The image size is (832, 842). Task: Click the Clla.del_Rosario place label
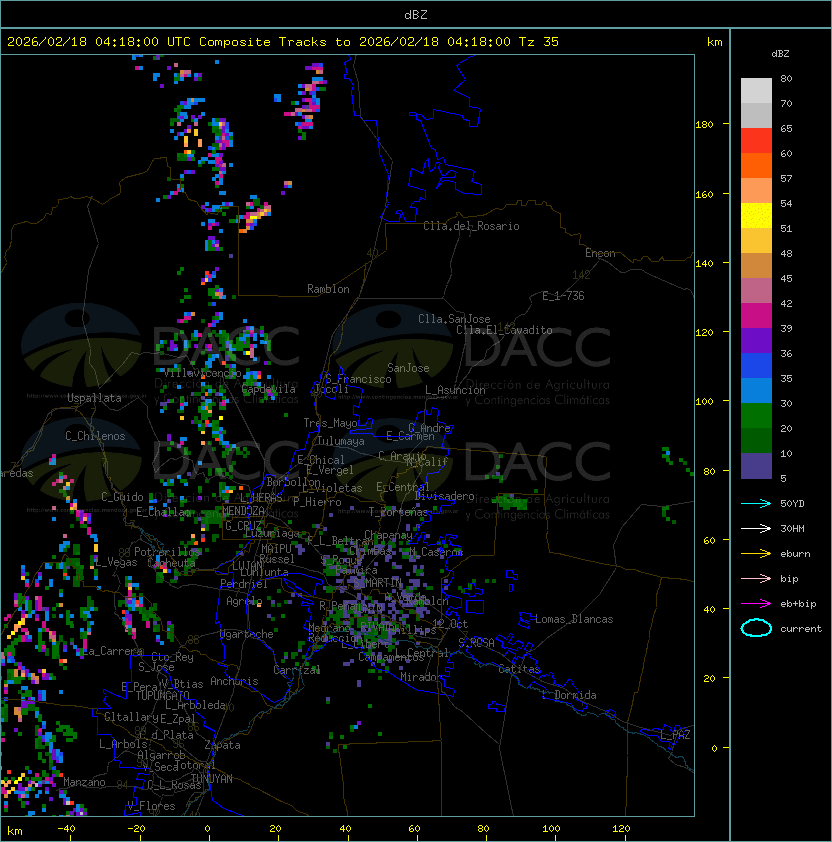coord(471,226)
